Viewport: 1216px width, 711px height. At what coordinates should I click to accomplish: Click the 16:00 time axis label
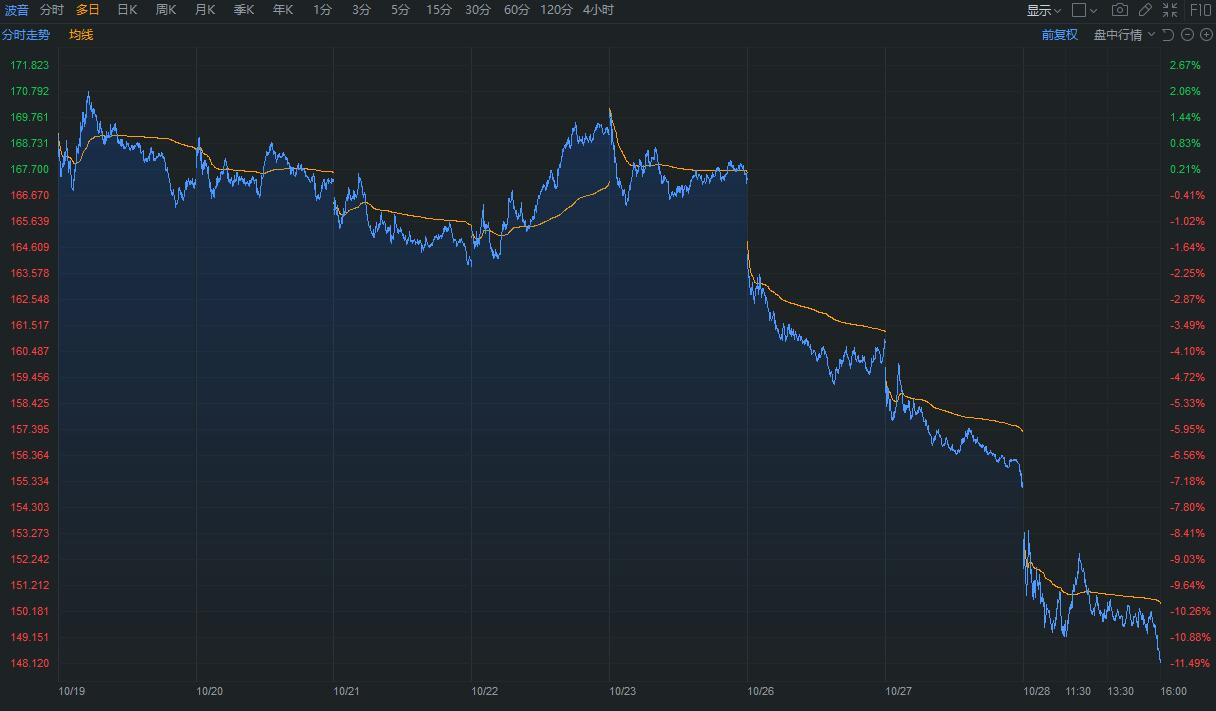point(1173,691)
